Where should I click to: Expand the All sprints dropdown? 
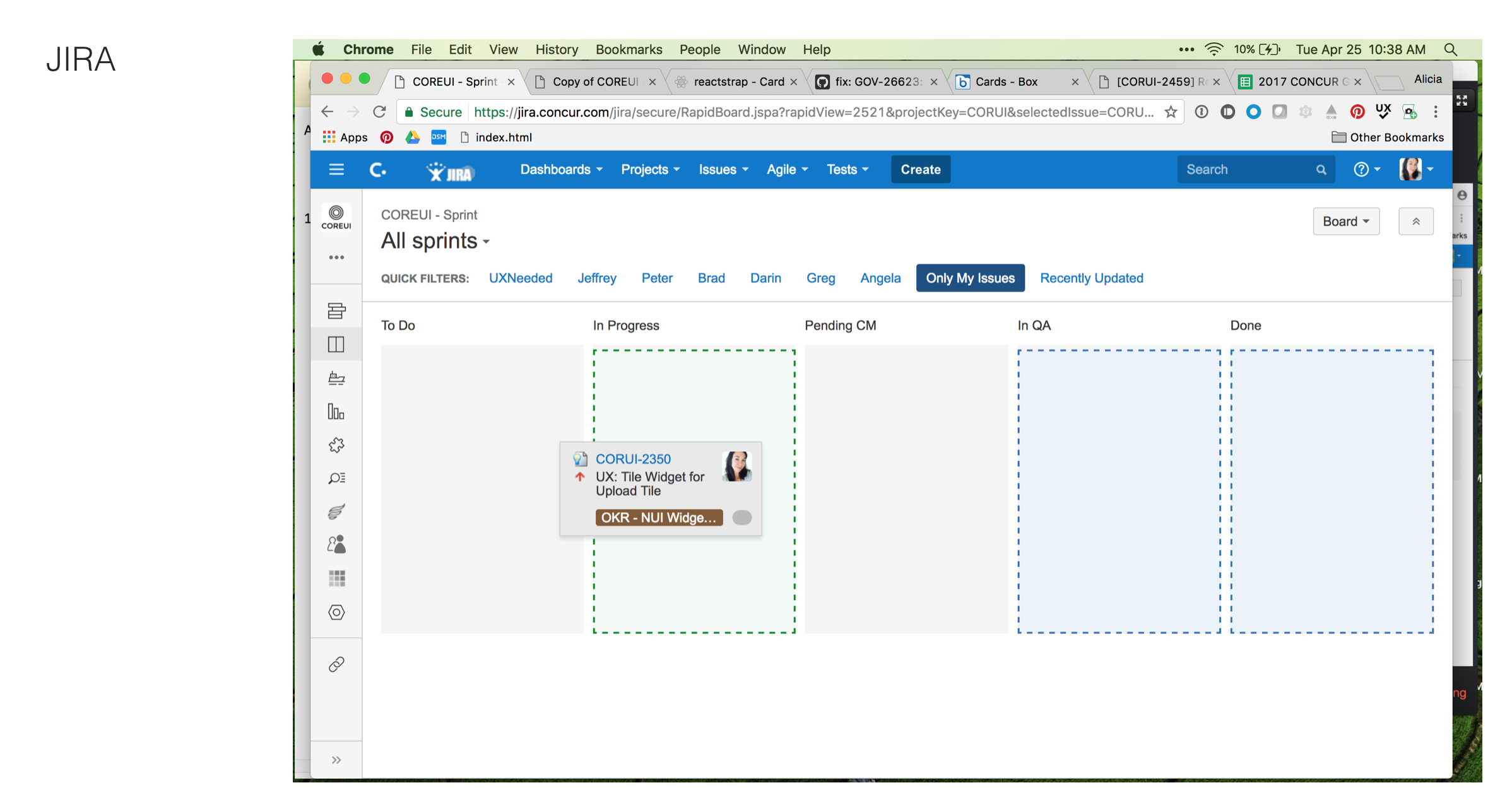tap(435, 241)
